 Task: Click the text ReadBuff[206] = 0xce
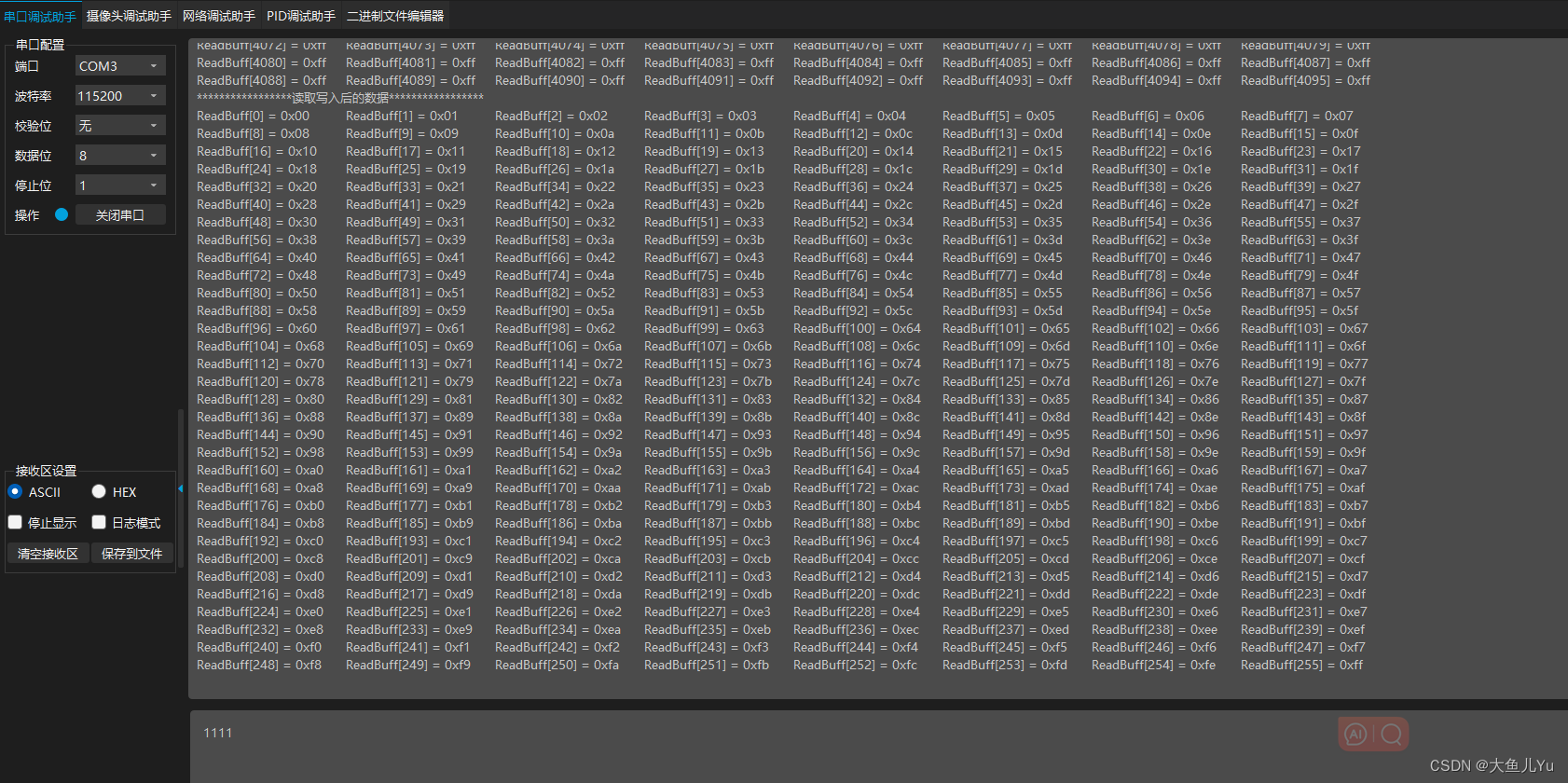point(1154,558)
